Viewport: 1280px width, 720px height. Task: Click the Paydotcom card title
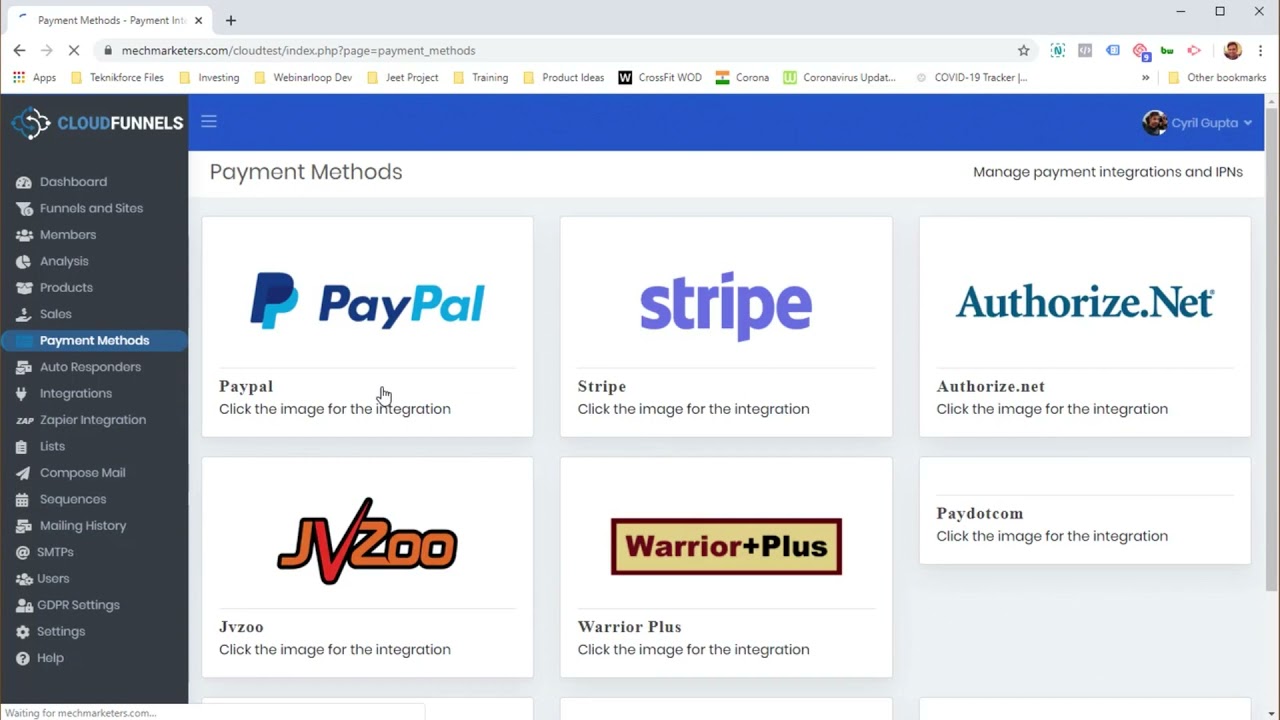pos(980,514)
